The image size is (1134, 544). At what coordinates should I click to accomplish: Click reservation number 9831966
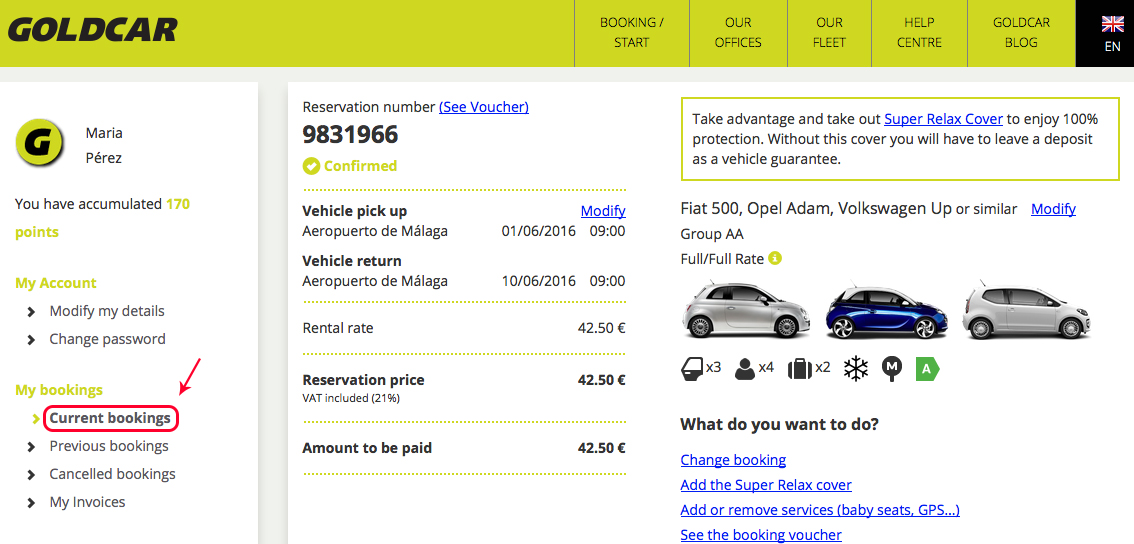click(x=350, y=135)
